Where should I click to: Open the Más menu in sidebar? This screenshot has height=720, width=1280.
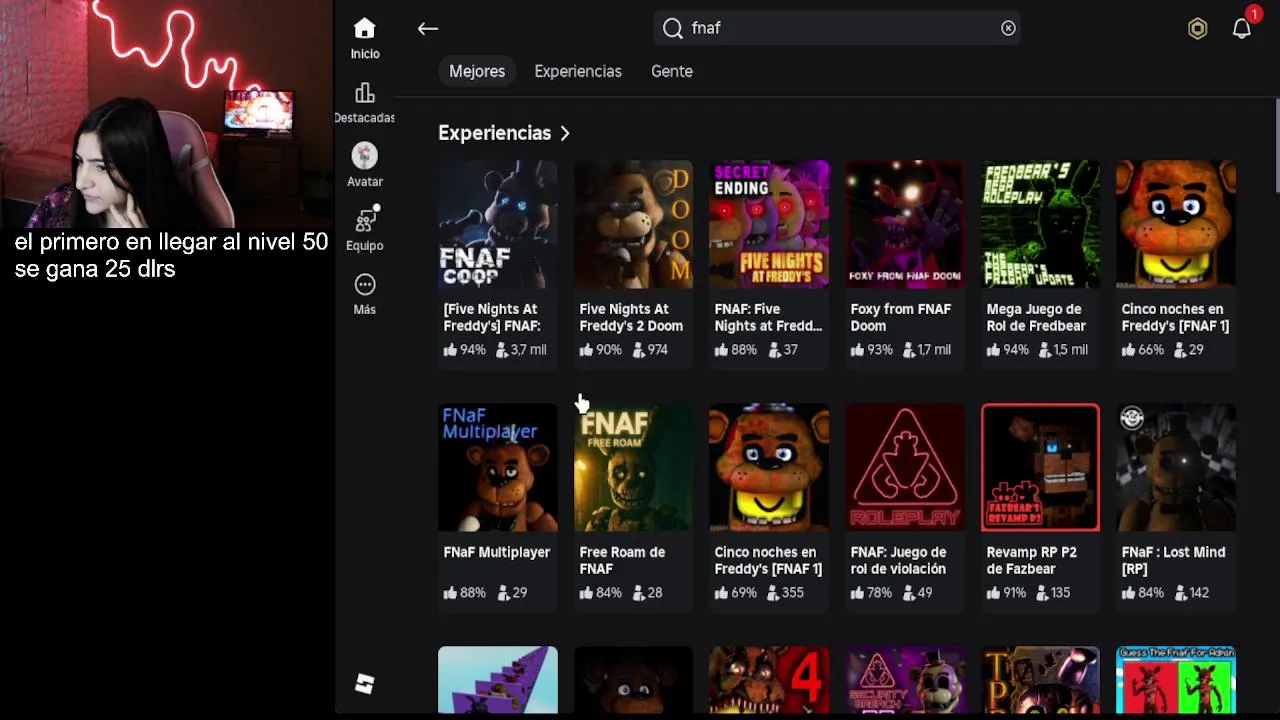365,284
